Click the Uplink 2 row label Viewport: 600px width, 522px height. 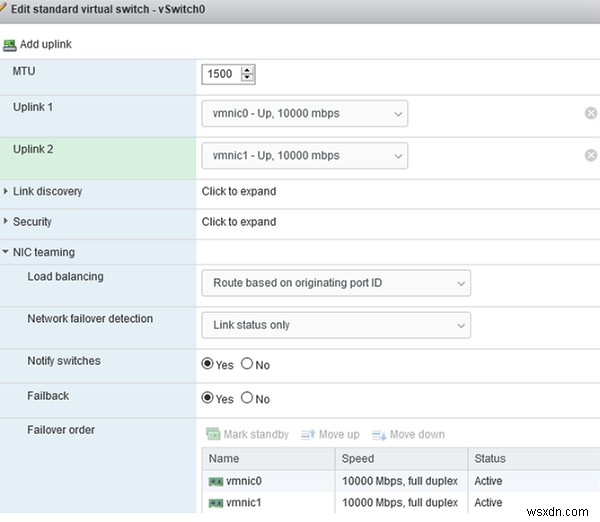33,149
